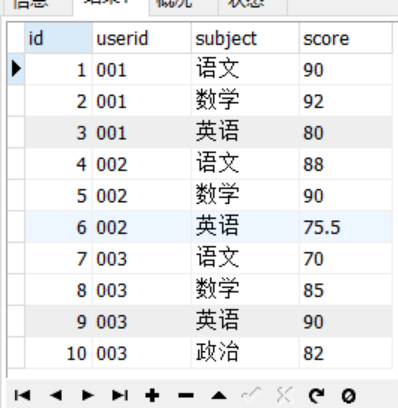The width and height of the screenshot is (398, 408).
Task: Click score 90 in row id 1
Action: tap(346, 69)
